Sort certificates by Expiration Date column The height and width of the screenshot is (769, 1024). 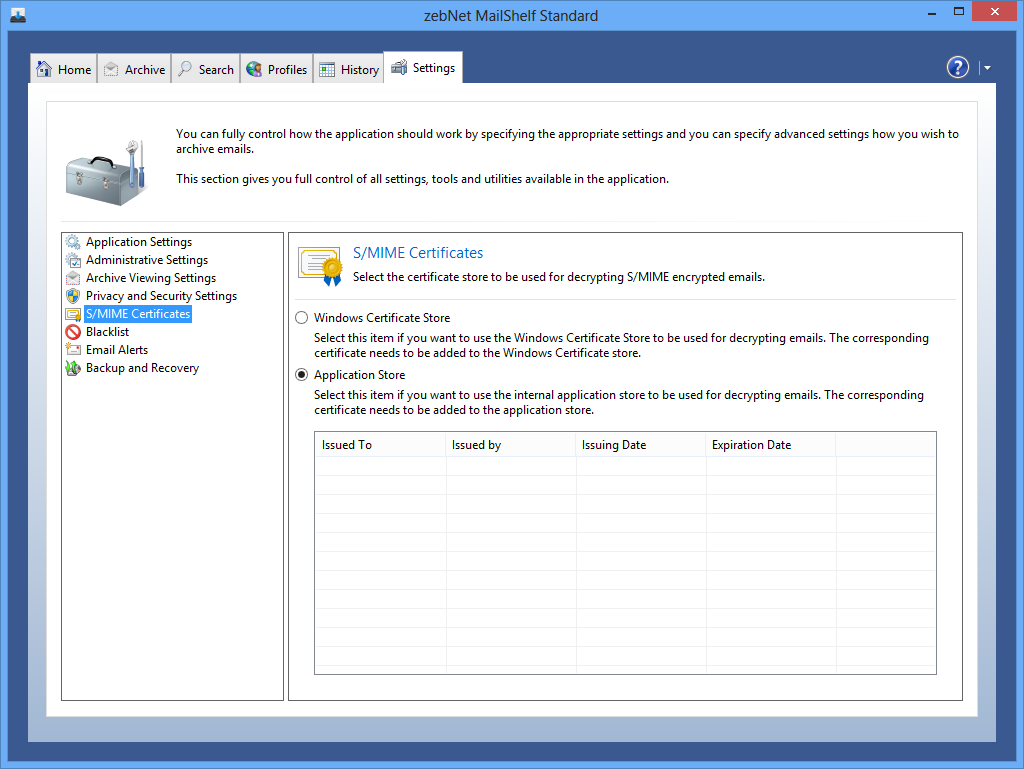click(770, 445)
